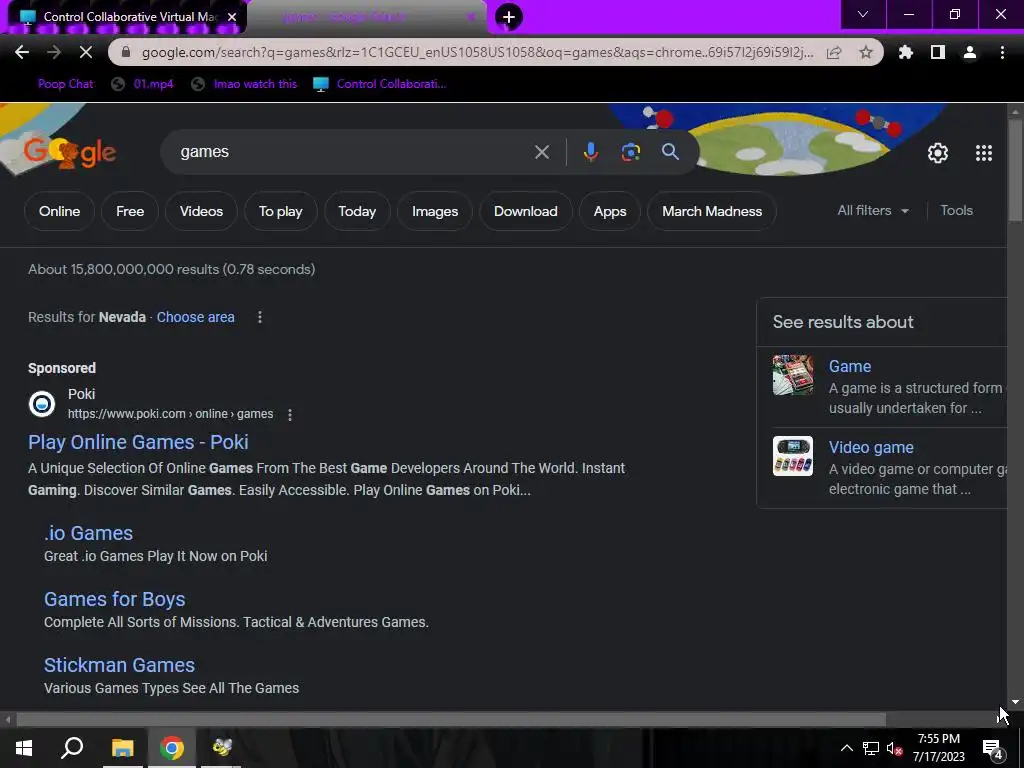
Task: Show hidden system tray icons
Action: (846, 748)
